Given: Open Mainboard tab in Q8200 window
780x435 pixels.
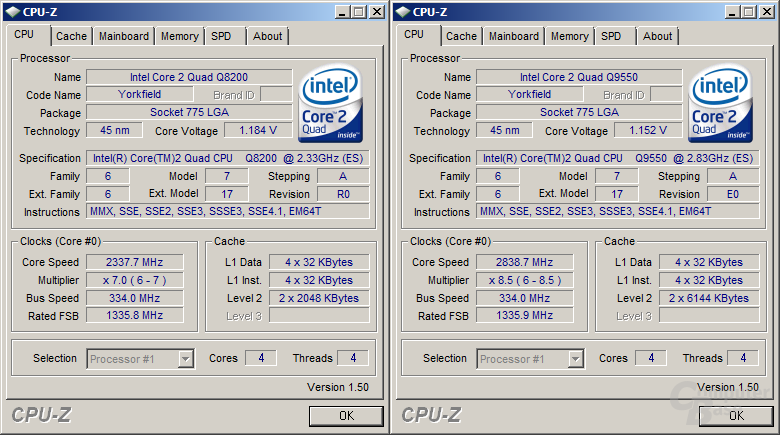Looking at the screenshot, I should point(124,36).
